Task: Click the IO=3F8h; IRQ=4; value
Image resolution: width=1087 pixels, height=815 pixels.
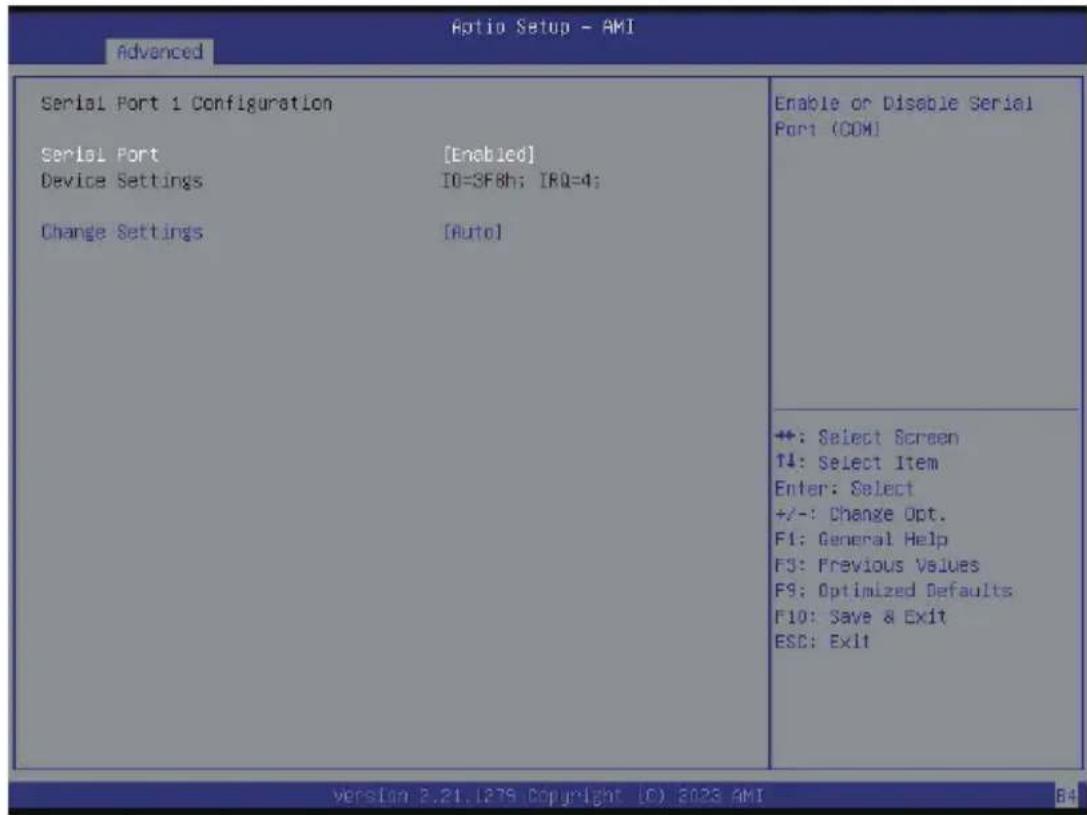Action: (522, 181)
